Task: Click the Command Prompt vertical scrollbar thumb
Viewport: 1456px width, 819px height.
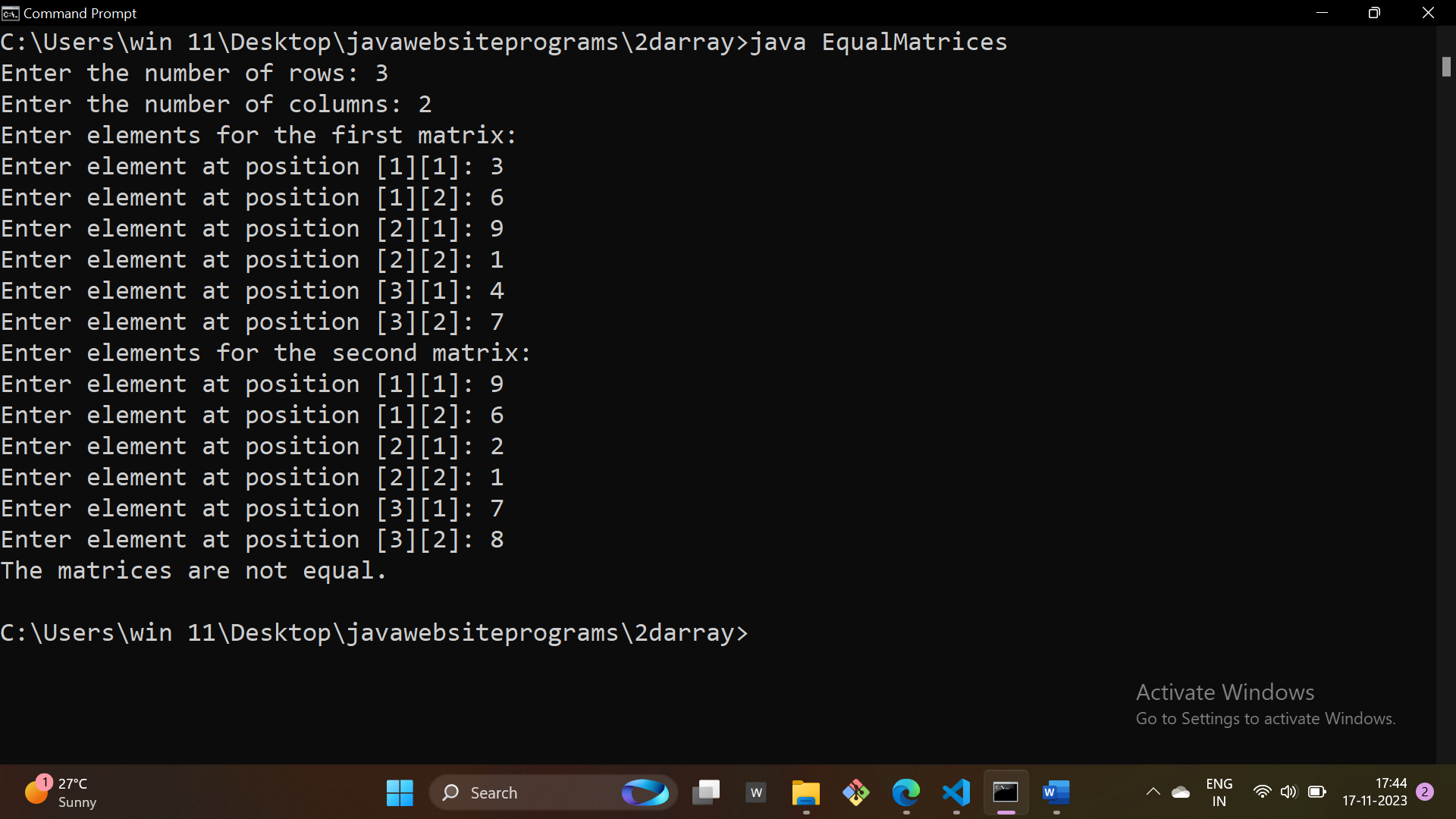Action: 1446,67
